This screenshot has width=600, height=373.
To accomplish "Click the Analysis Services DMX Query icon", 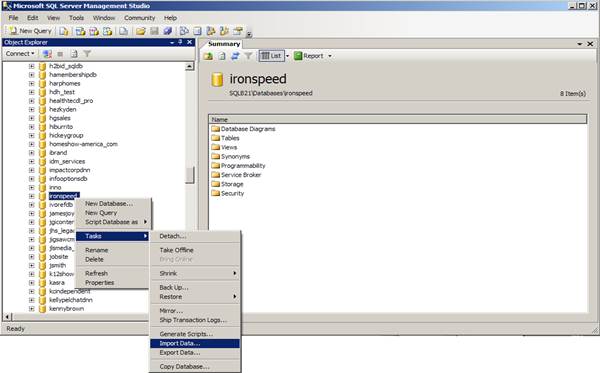I will [94, 31].
